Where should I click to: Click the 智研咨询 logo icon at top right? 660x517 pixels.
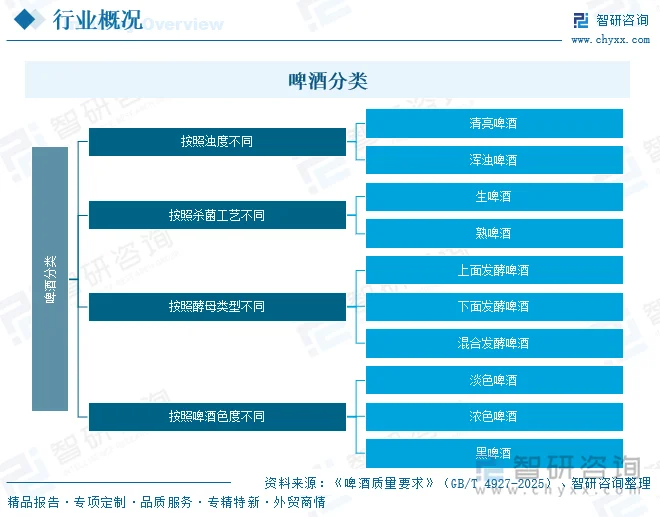point(581,20)
